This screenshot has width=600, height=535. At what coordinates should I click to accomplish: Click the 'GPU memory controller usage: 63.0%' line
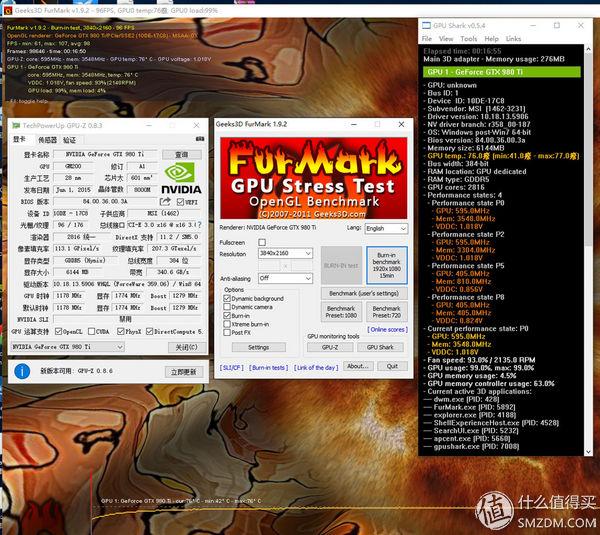[491, 383]
